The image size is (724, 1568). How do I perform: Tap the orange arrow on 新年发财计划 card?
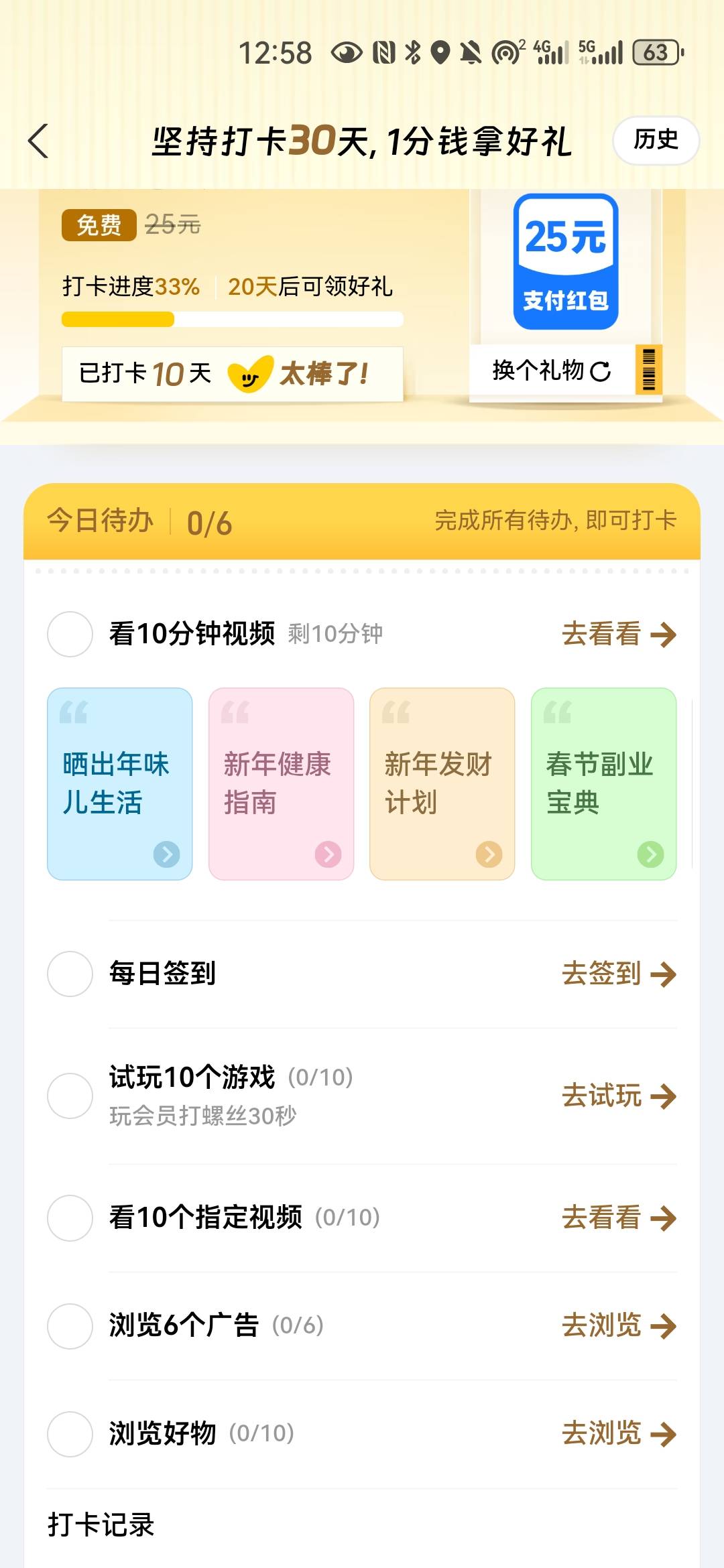click(x=489, y=854)
